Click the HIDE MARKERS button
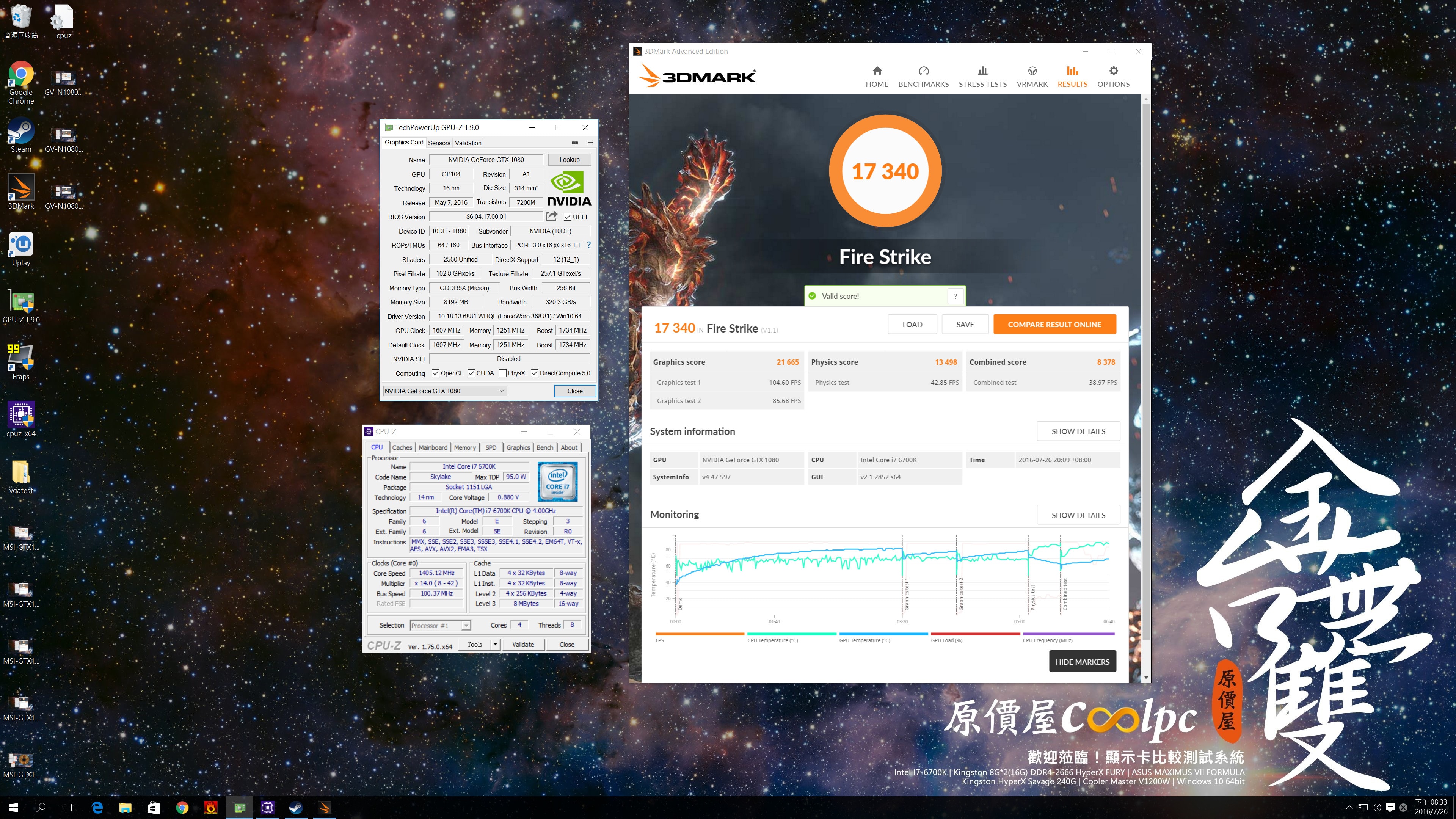Viewport: 1456px width, 819px height. tap(1082, 661)
